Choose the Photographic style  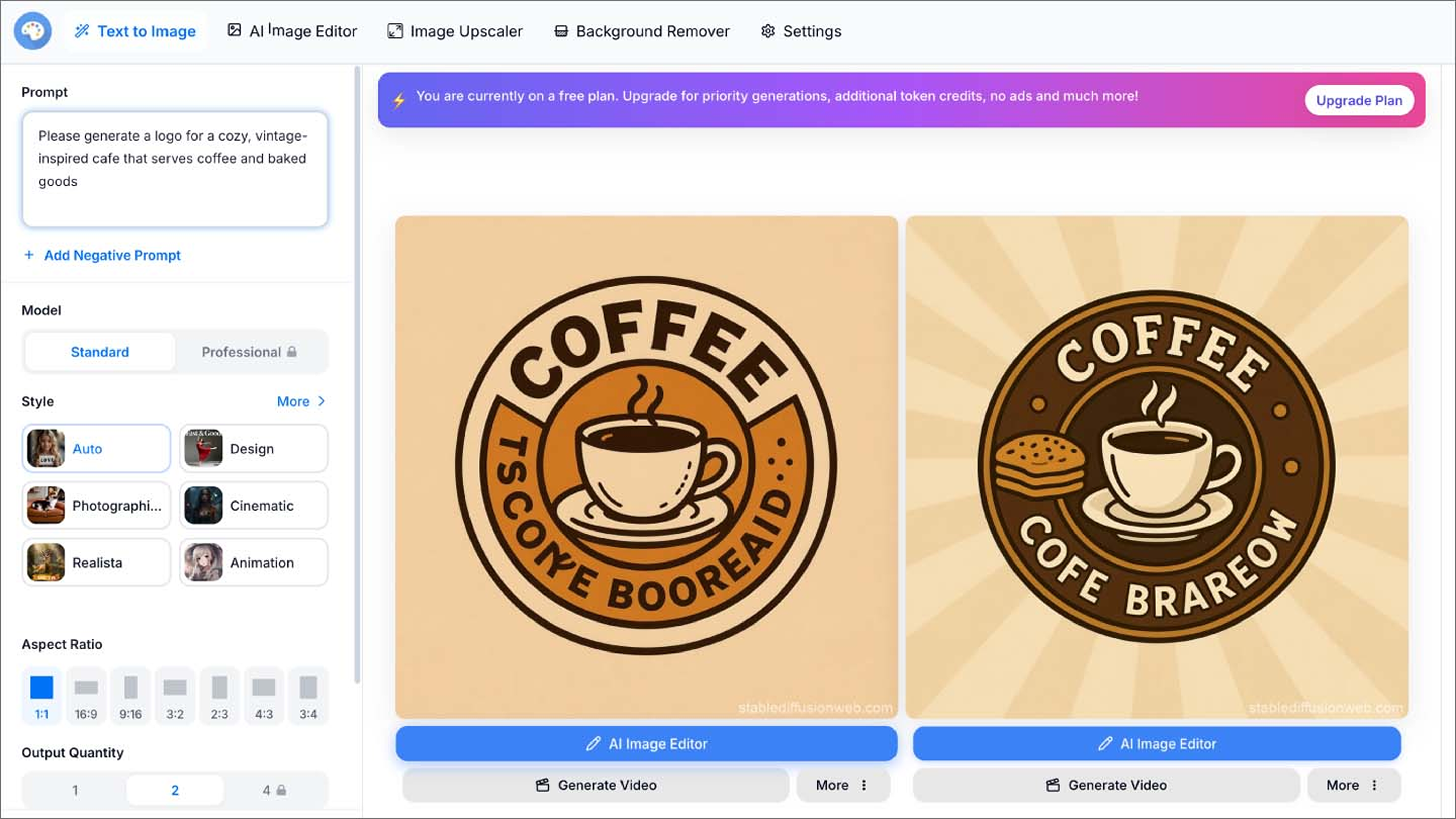tap(96, 506)
